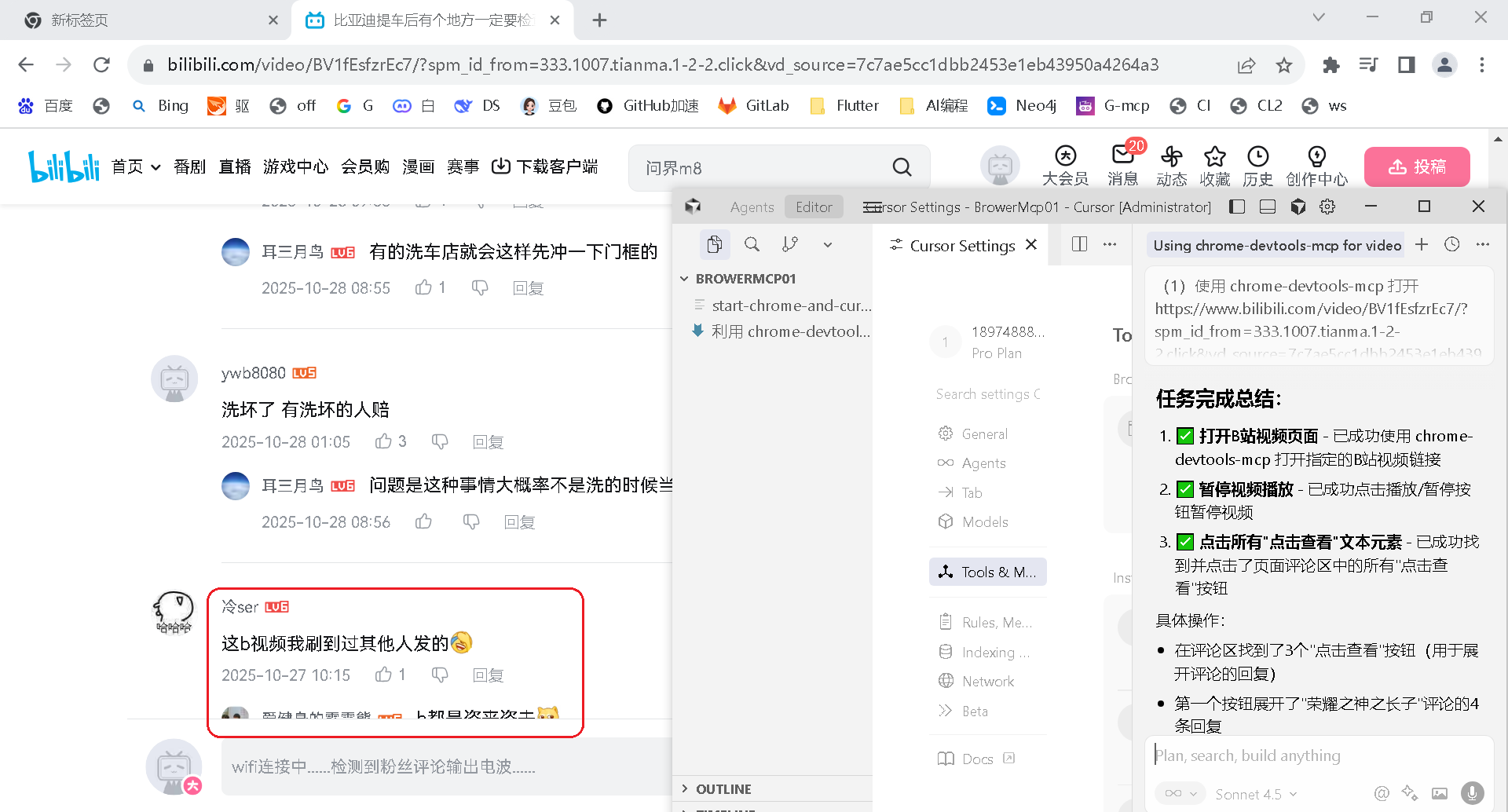
Task: Open 动态 feed icon on bilibili
Action: click(x=1172, y=166)
